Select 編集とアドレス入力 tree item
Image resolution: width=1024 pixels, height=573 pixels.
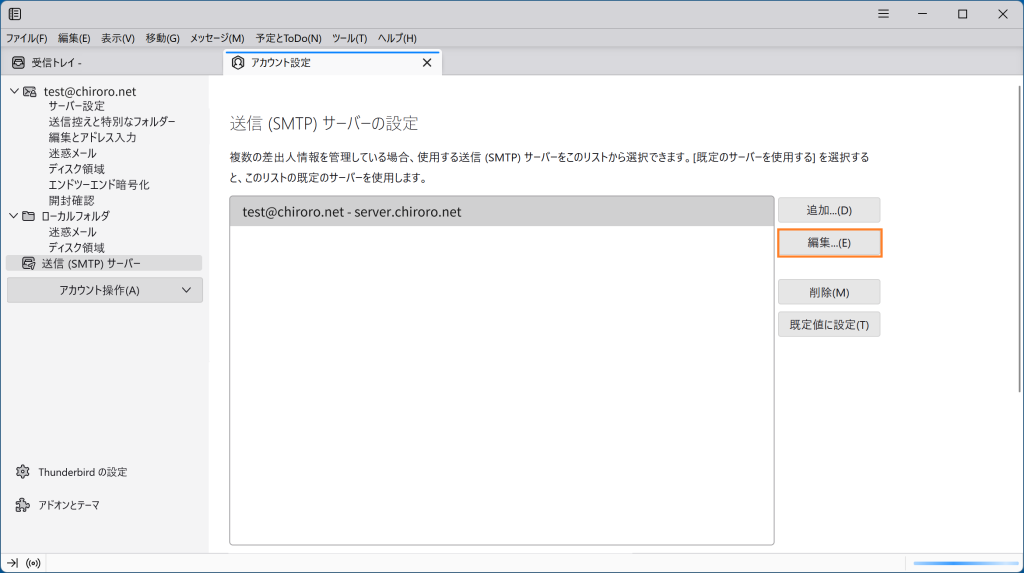(x=92, y=137)
